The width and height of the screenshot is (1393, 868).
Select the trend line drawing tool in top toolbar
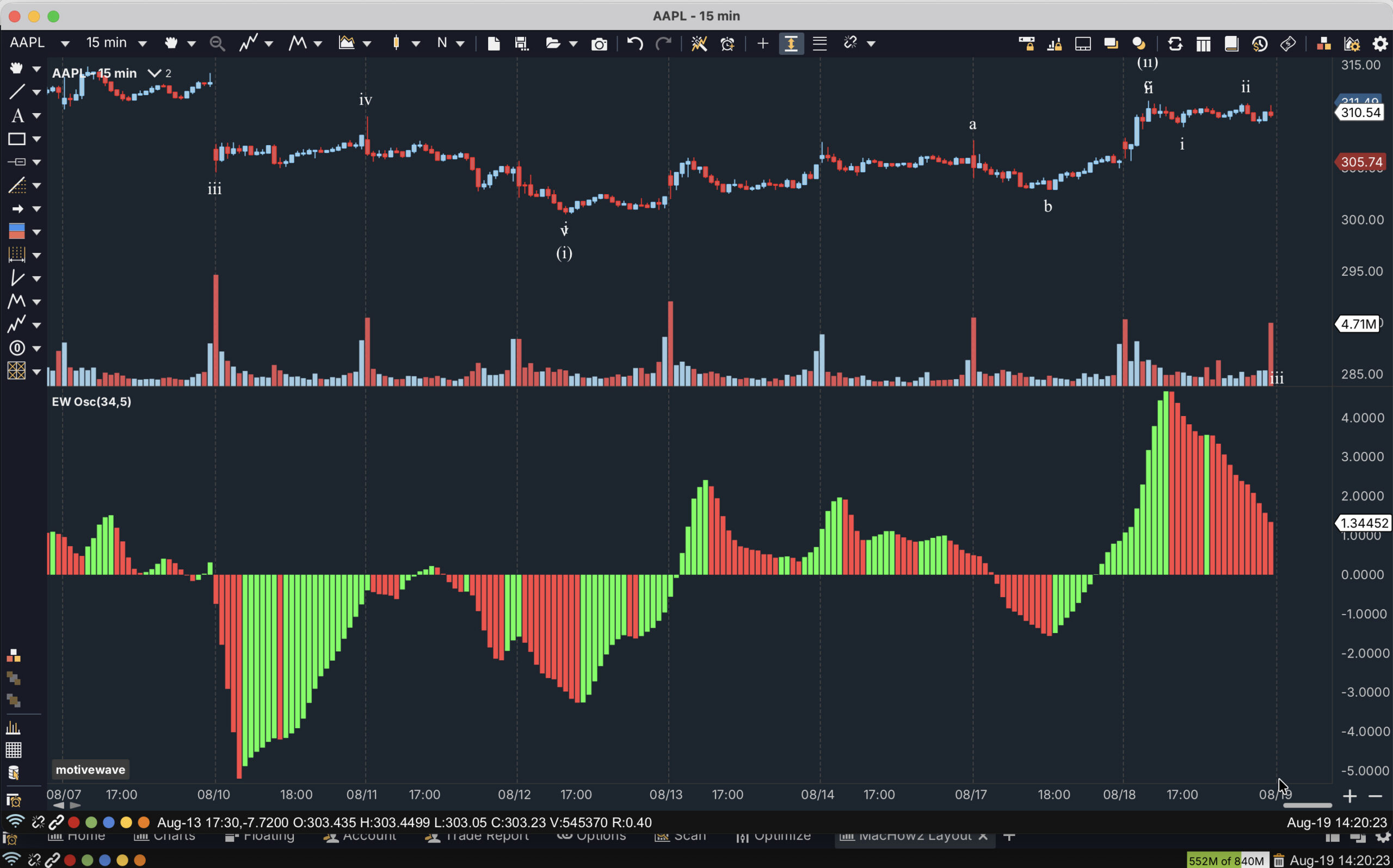tap(248, 43)
